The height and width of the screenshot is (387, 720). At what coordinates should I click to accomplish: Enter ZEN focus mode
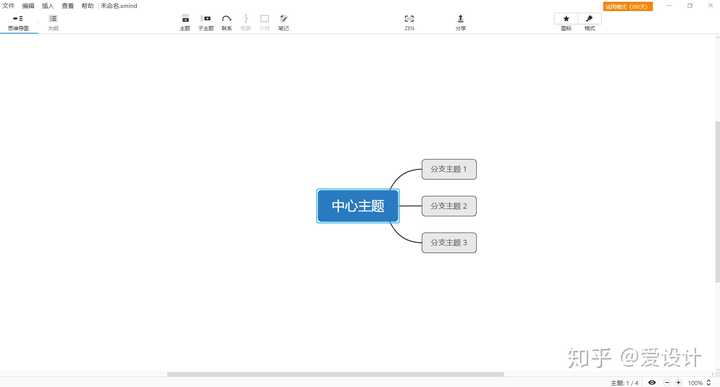409,22
